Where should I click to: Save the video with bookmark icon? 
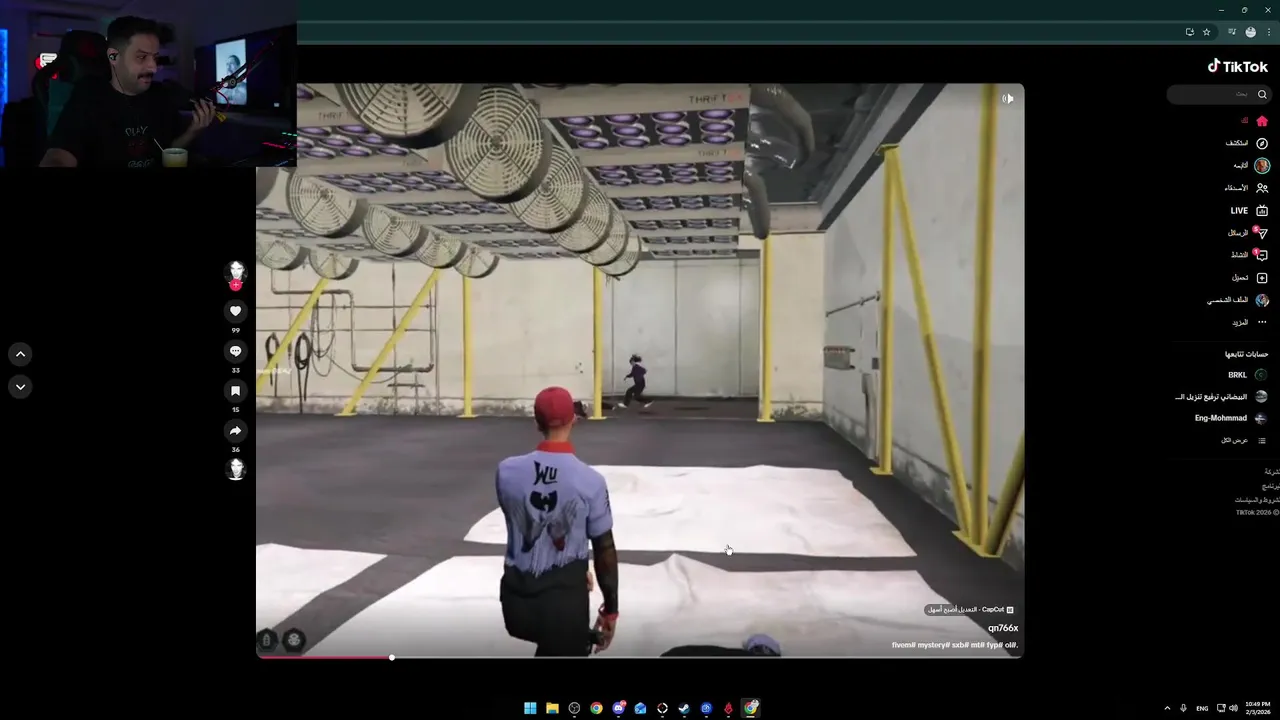point(236,391)
